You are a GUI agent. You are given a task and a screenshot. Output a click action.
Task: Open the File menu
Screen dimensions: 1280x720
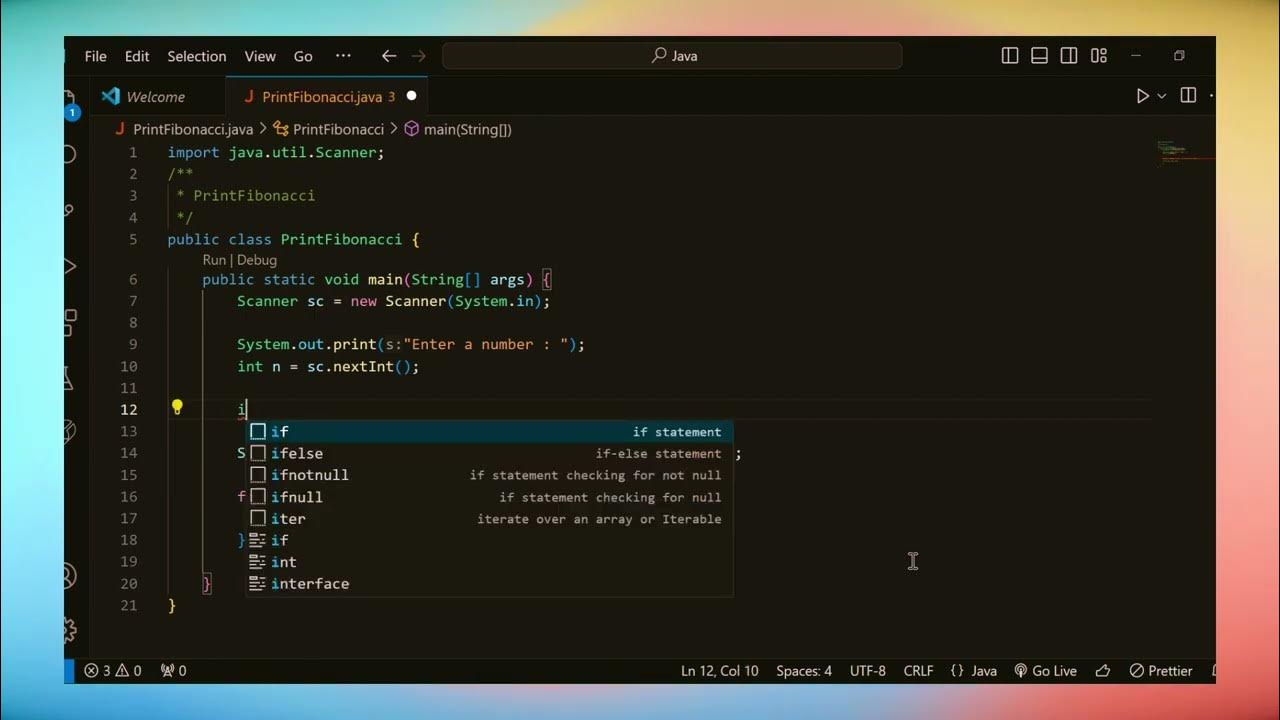(95, 56)
